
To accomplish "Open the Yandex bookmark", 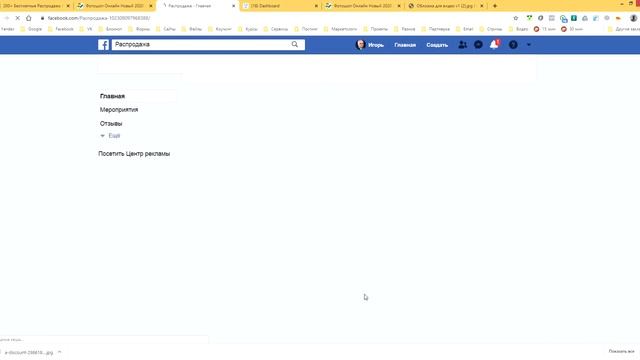I will 7,29.
